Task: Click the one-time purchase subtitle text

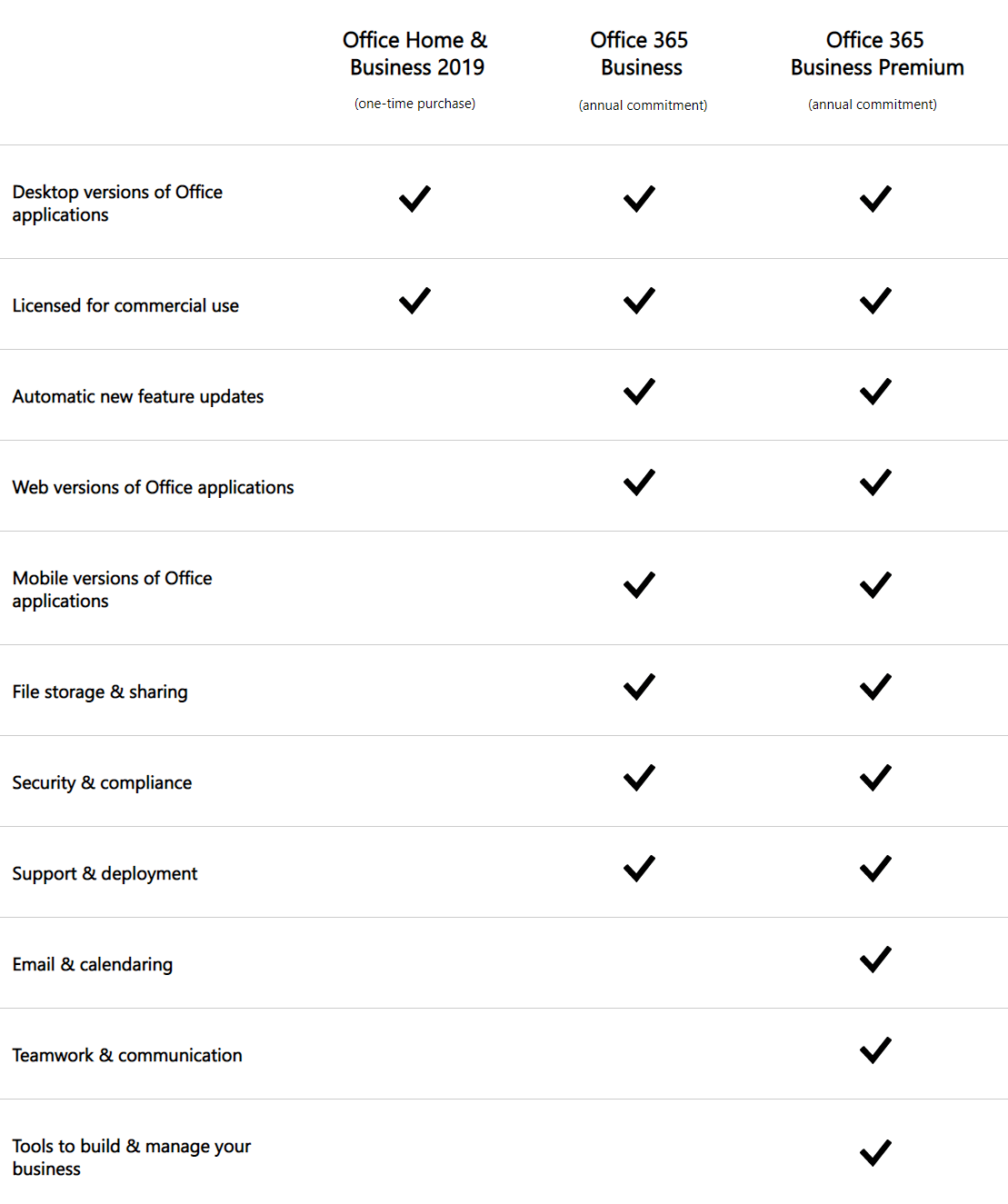Action: [x=414, y=104]
